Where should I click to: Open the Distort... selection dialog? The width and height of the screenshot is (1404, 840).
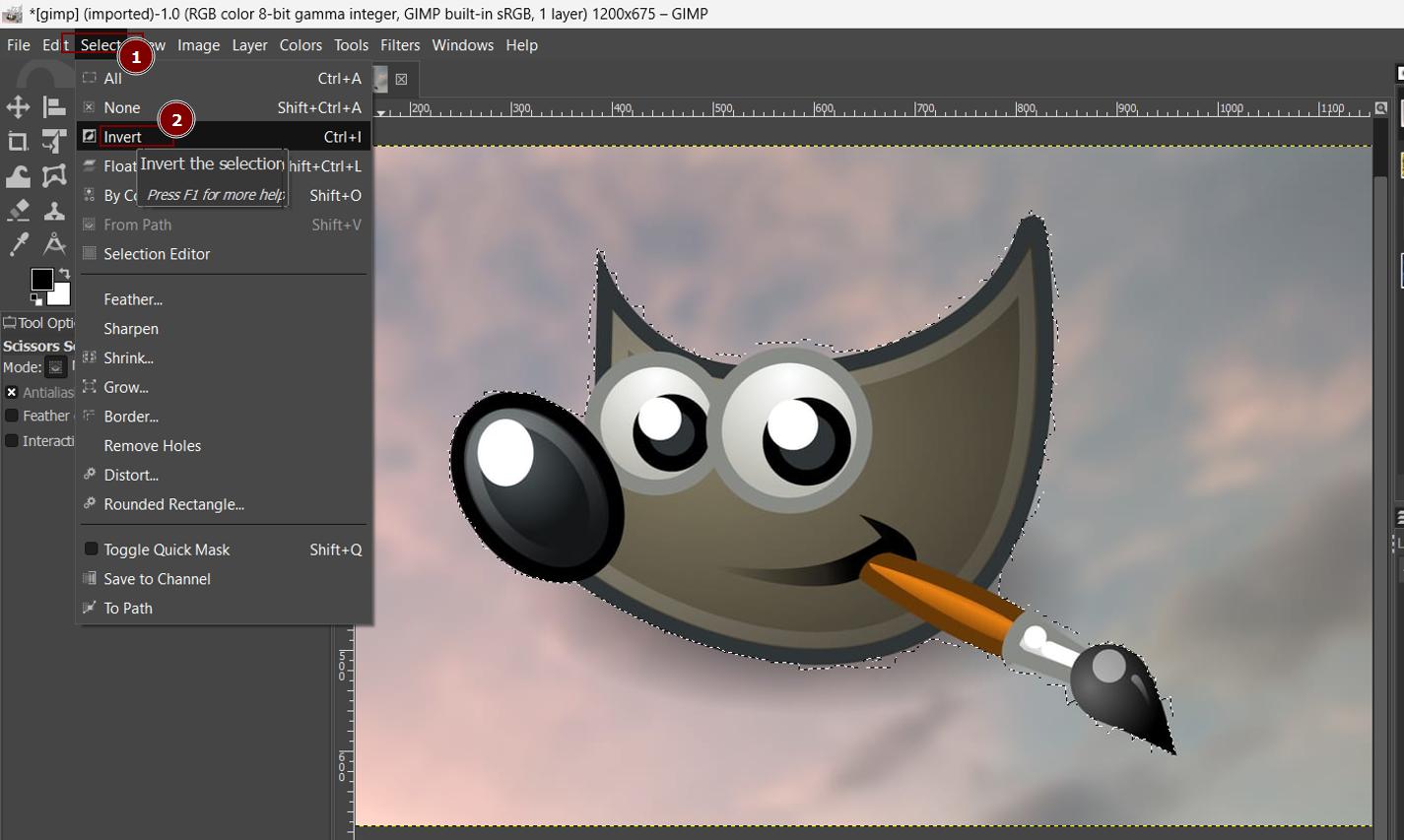point(224,475)
